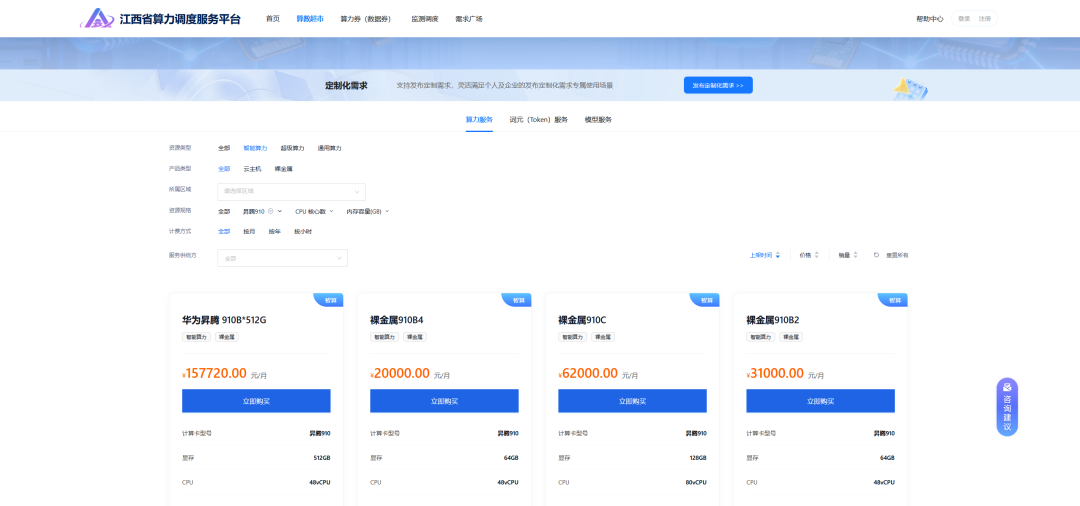
Task: Open the 裸金属910B4 product title
Action: tap(397, 320)
